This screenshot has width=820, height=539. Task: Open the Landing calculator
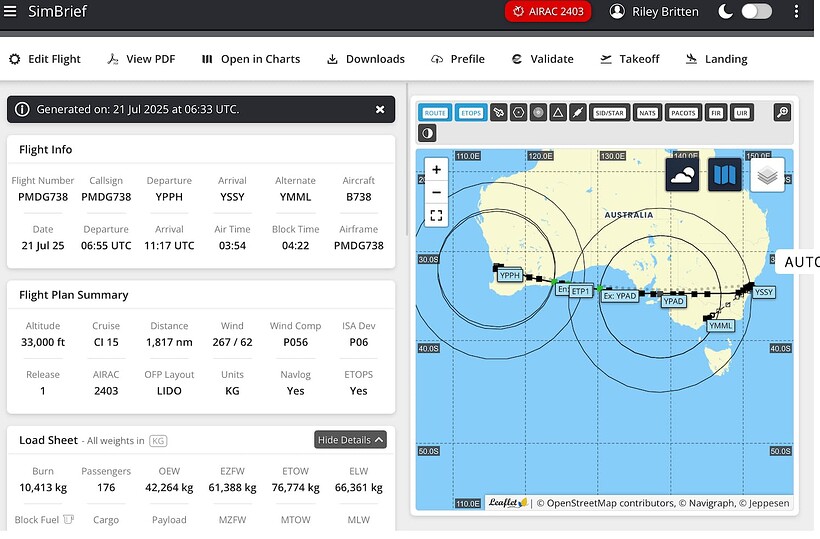pos(716,59)
